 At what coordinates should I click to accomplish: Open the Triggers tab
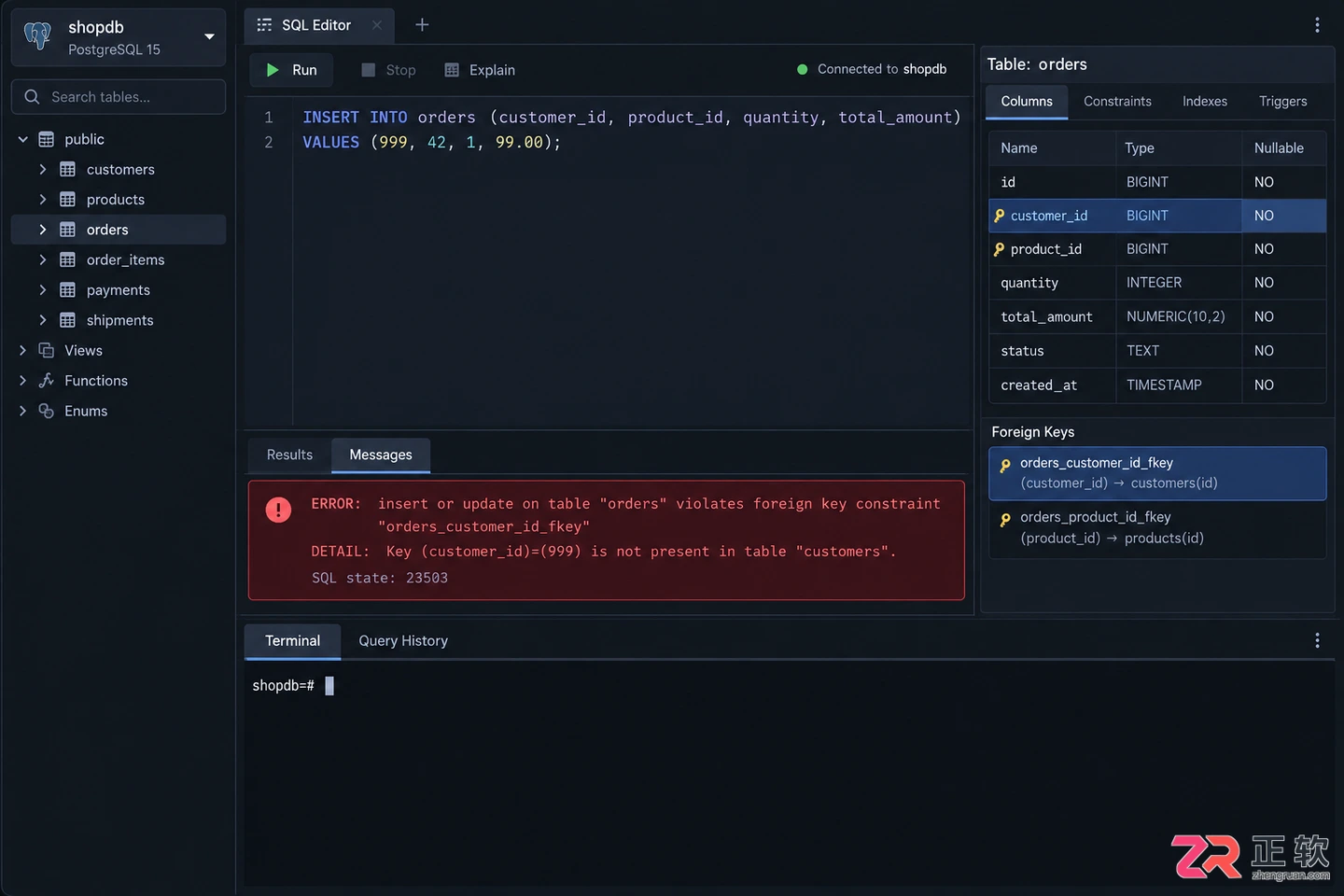click(x=1282, y=102)
